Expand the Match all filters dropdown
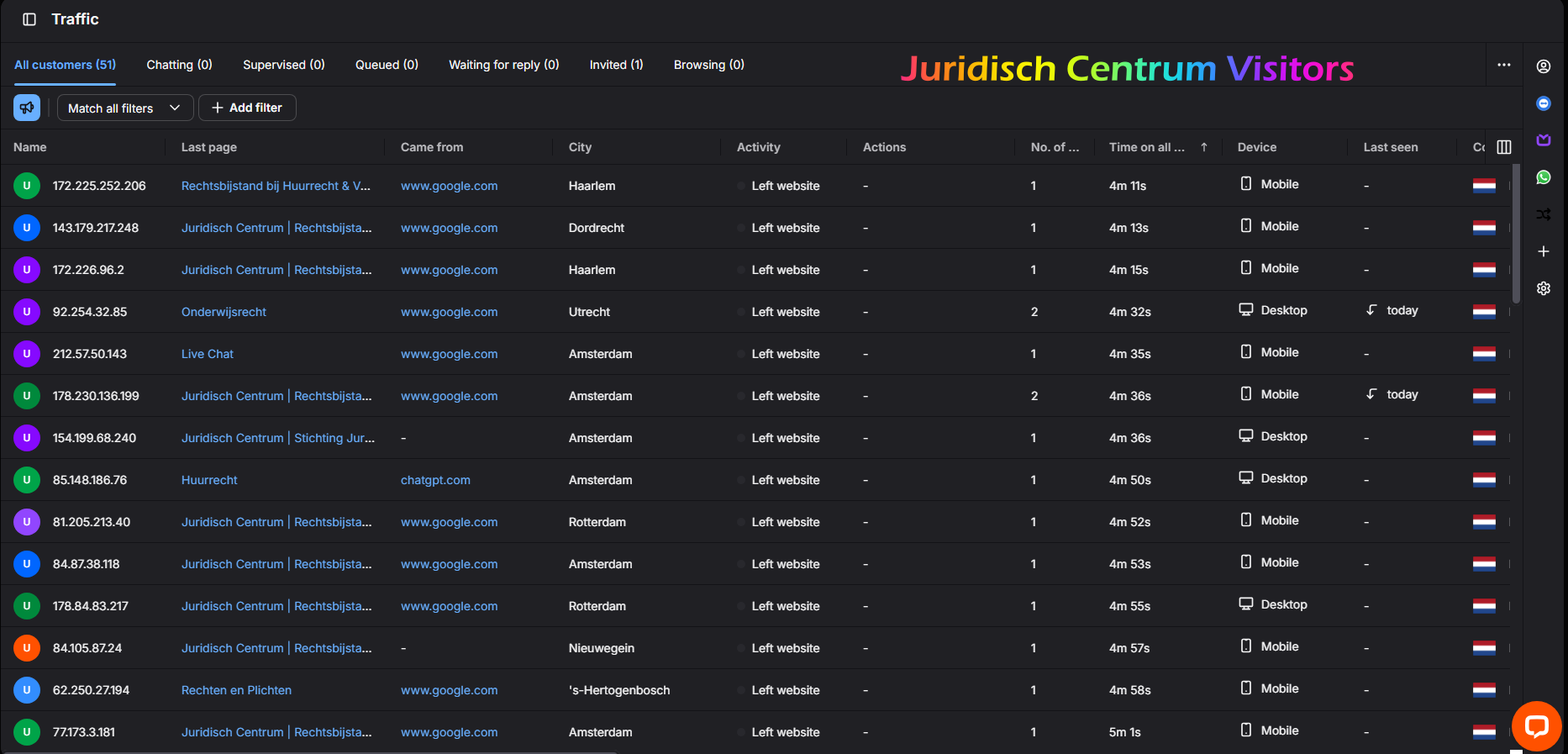 click(x=124, y=108)
